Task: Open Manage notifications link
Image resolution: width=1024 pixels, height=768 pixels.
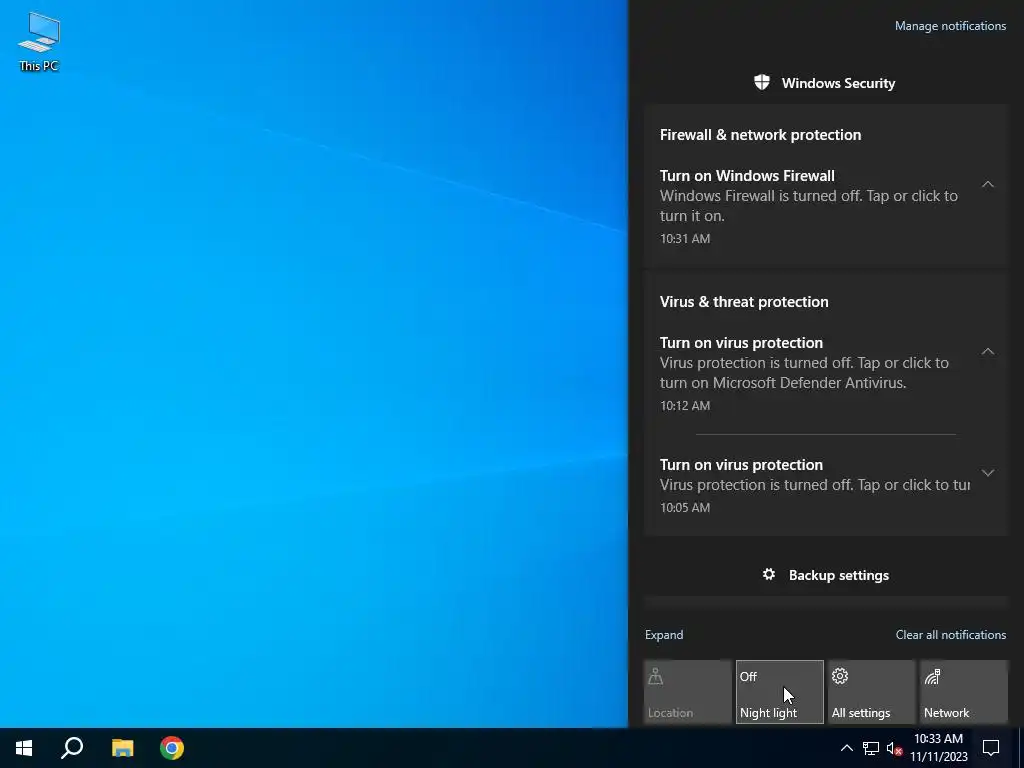Action: [950, 26]
